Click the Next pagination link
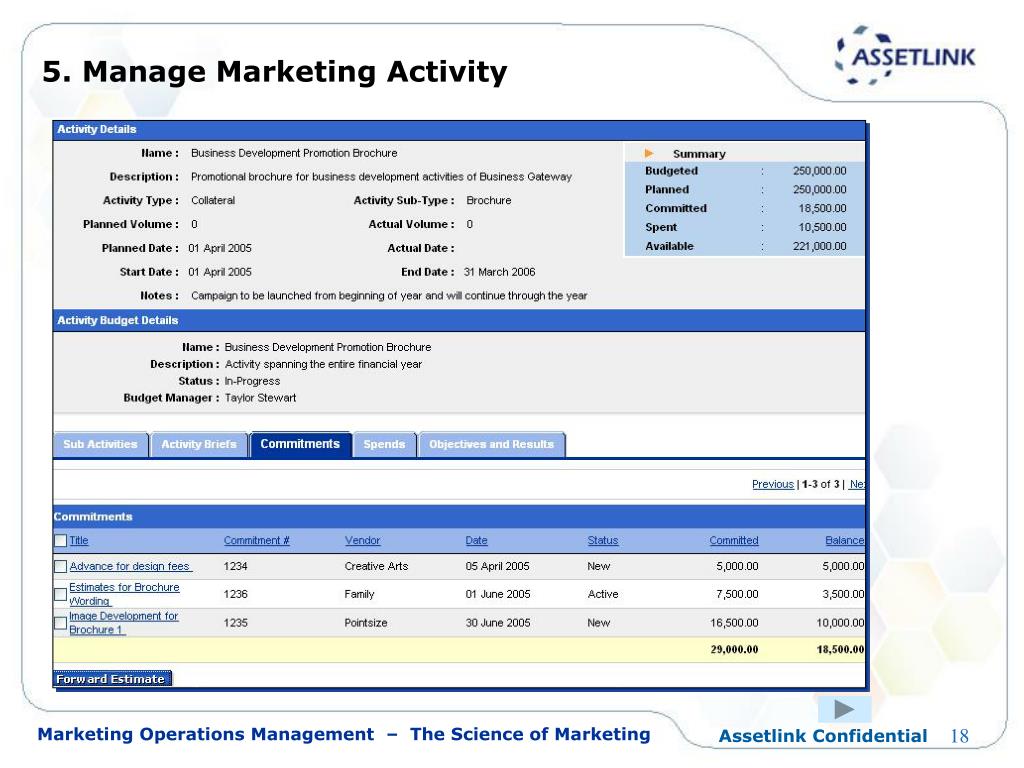This screenshot has width=1024, height=768. click(x=857, y=485)
